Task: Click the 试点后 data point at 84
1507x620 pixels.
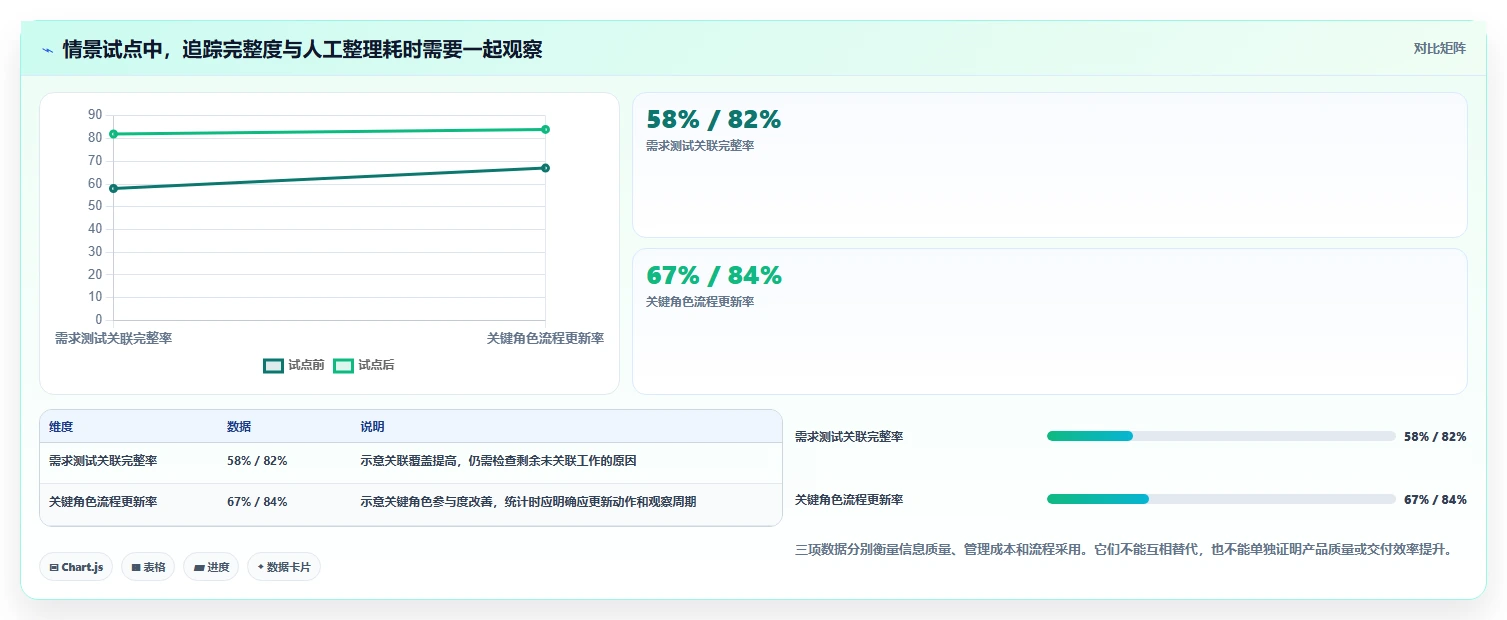Action: pos(545,129)
